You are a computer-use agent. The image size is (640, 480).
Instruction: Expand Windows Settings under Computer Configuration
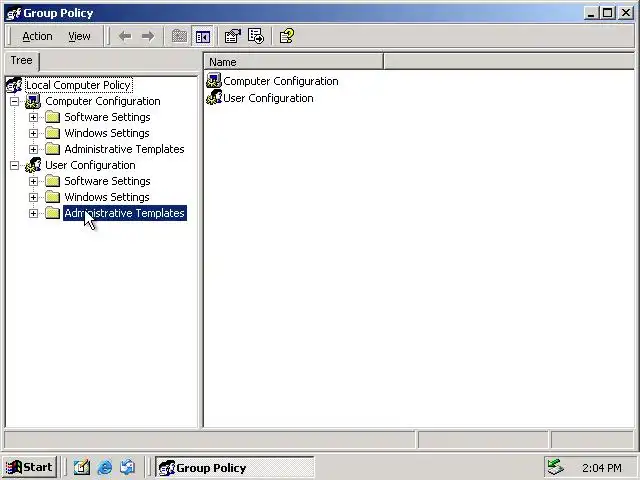[33, 133]
